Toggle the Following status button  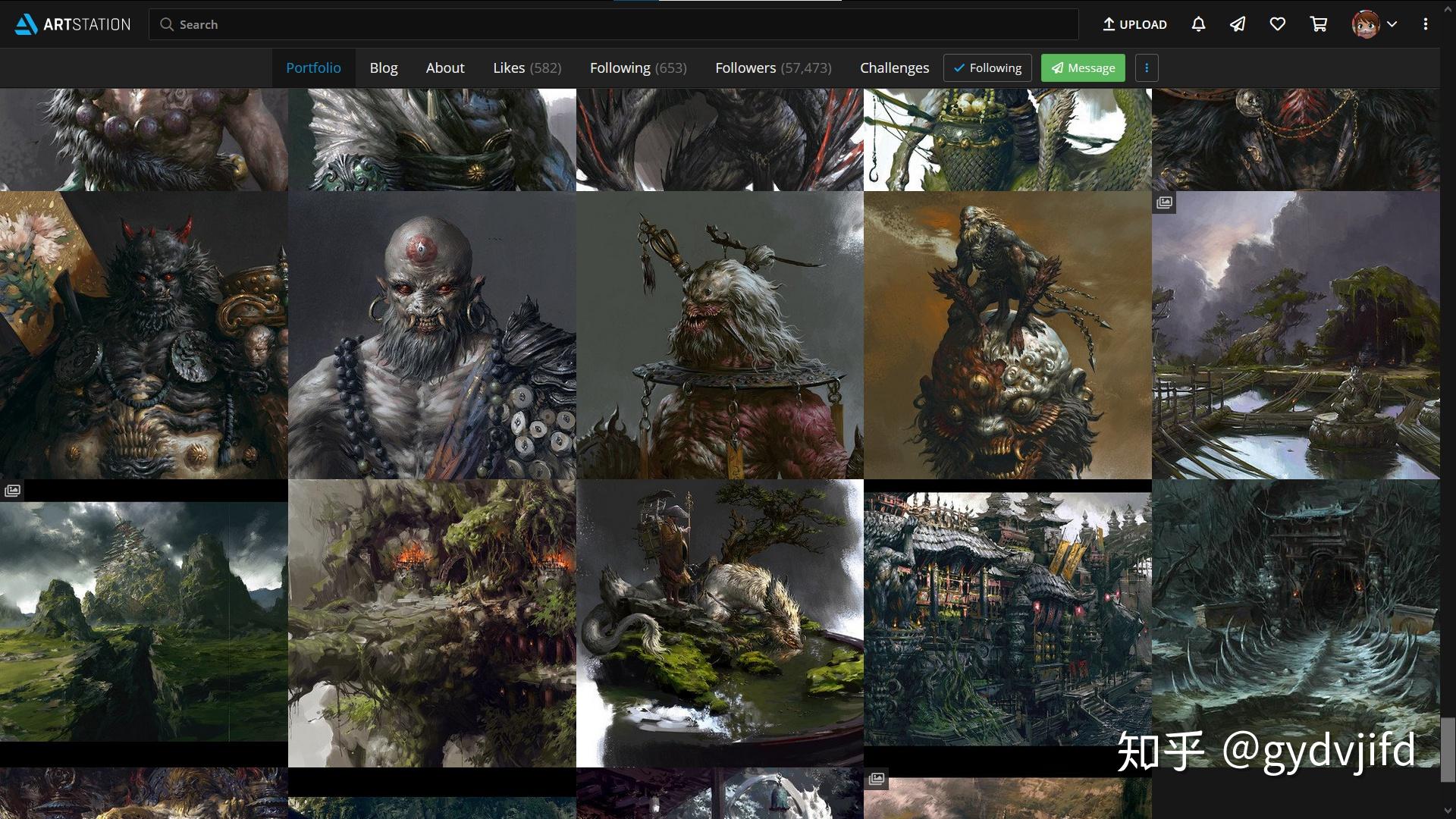click(x=987, y=68)
